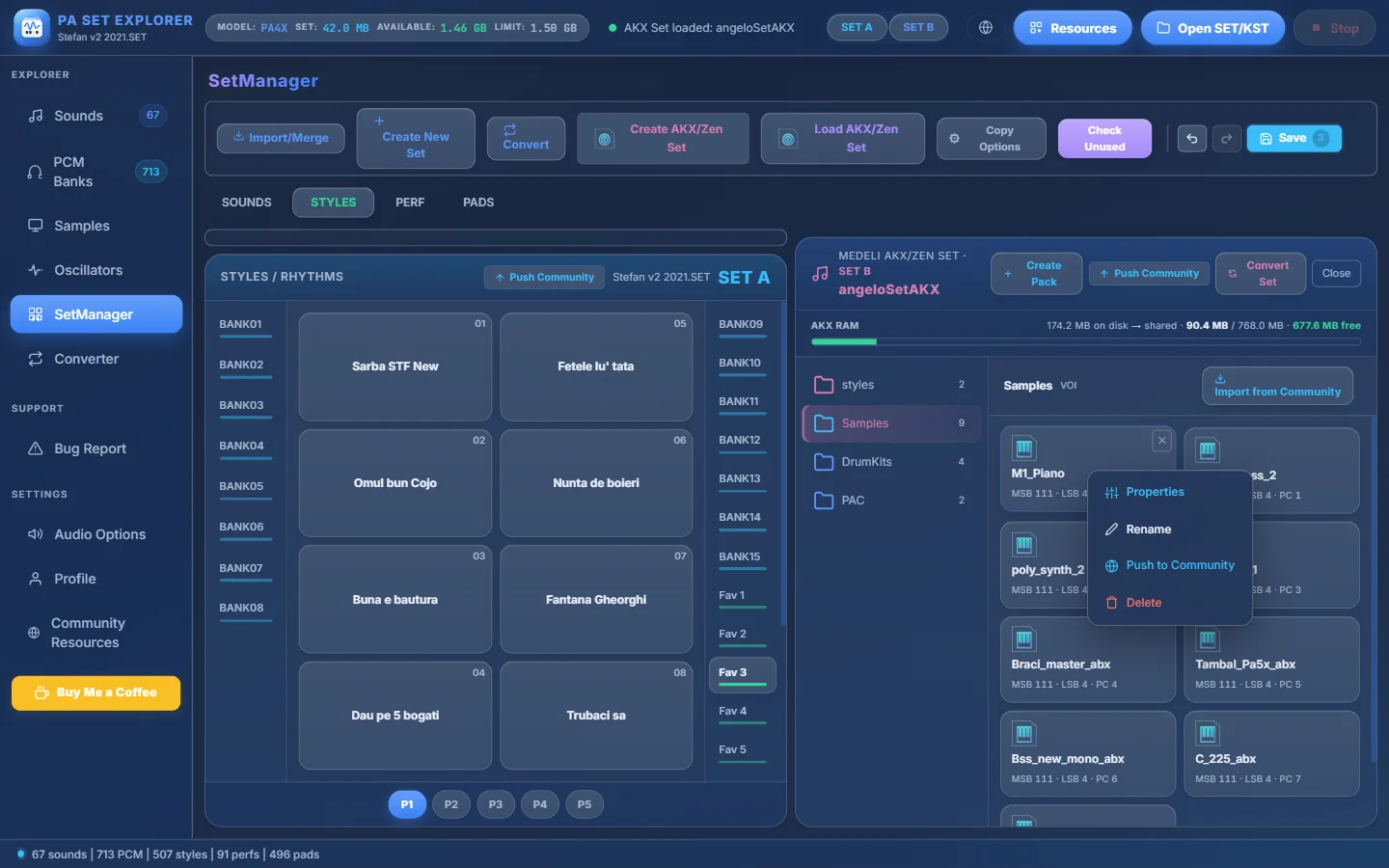Click the Bss_new_mono_abx sample icon

click(x=1024, y=734)
